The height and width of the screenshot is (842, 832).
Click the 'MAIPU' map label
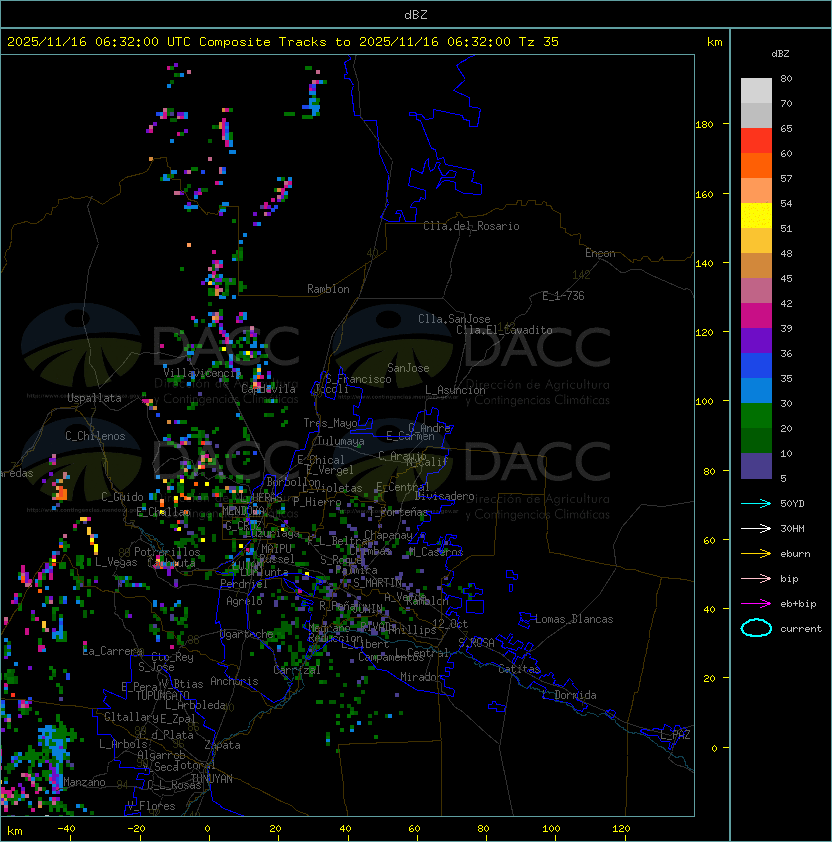pyautogui.click(x=276, y=549)
